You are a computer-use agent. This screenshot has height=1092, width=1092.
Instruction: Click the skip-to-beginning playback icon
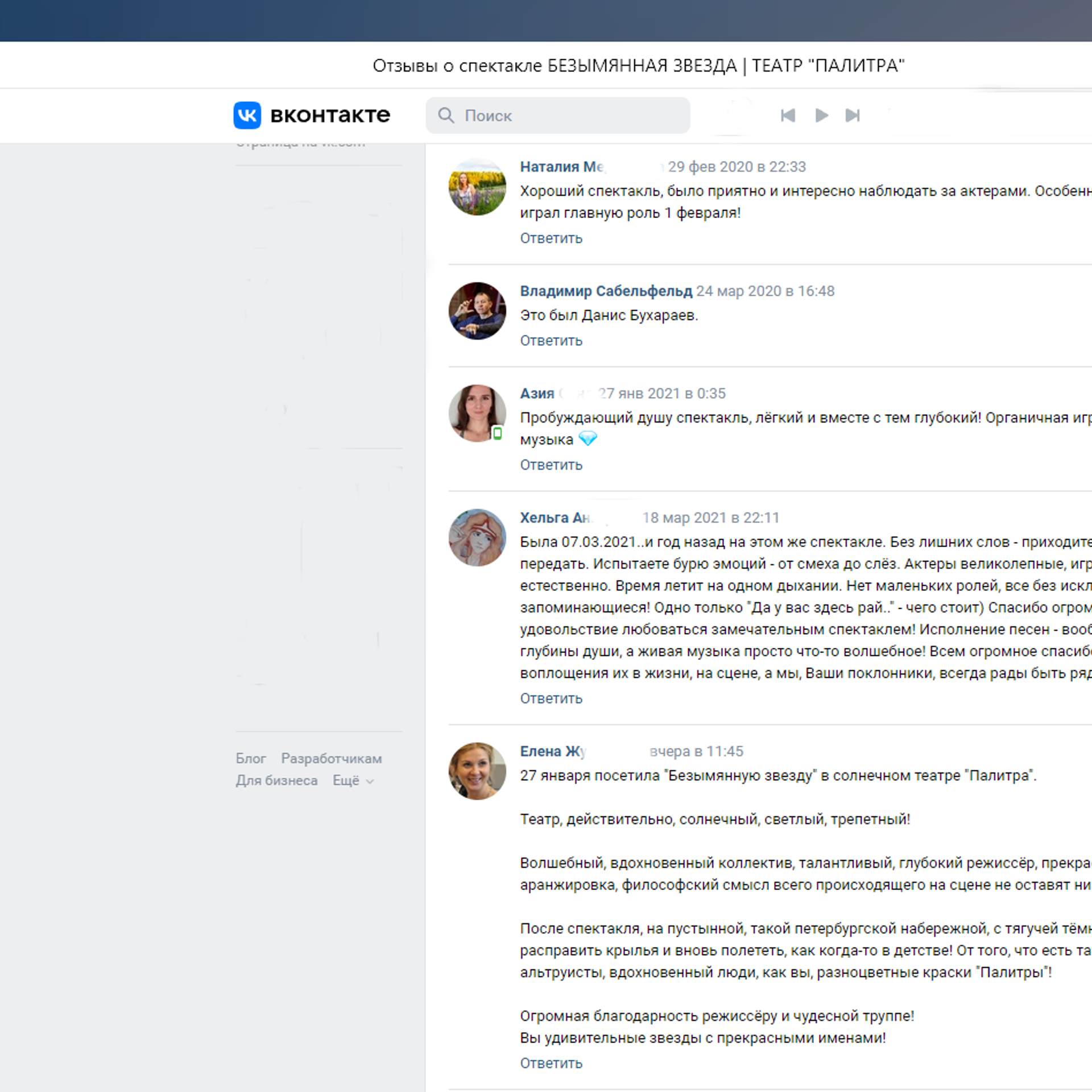click(x=788, y=115)
